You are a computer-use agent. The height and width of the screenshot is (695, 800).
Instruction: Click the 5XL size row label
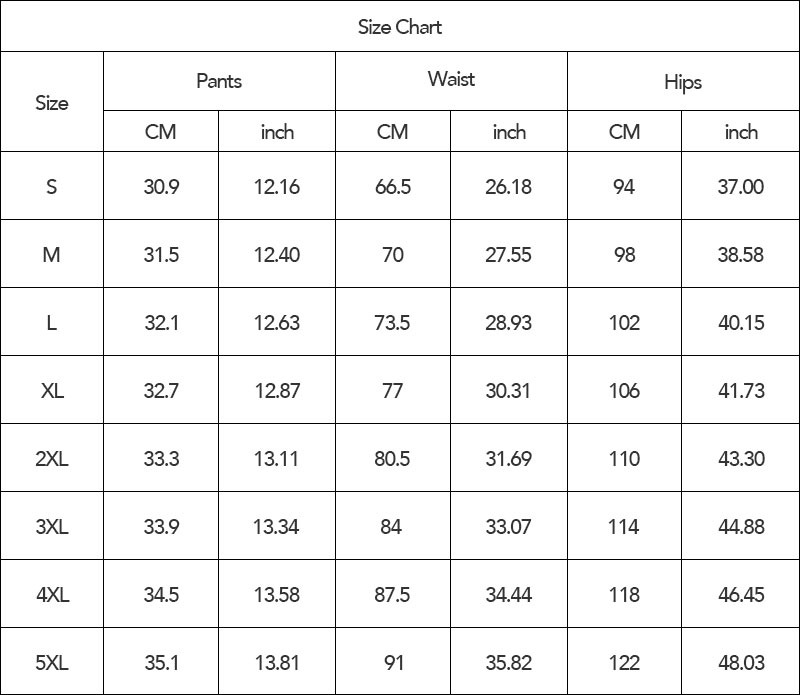tap(52, 662)
